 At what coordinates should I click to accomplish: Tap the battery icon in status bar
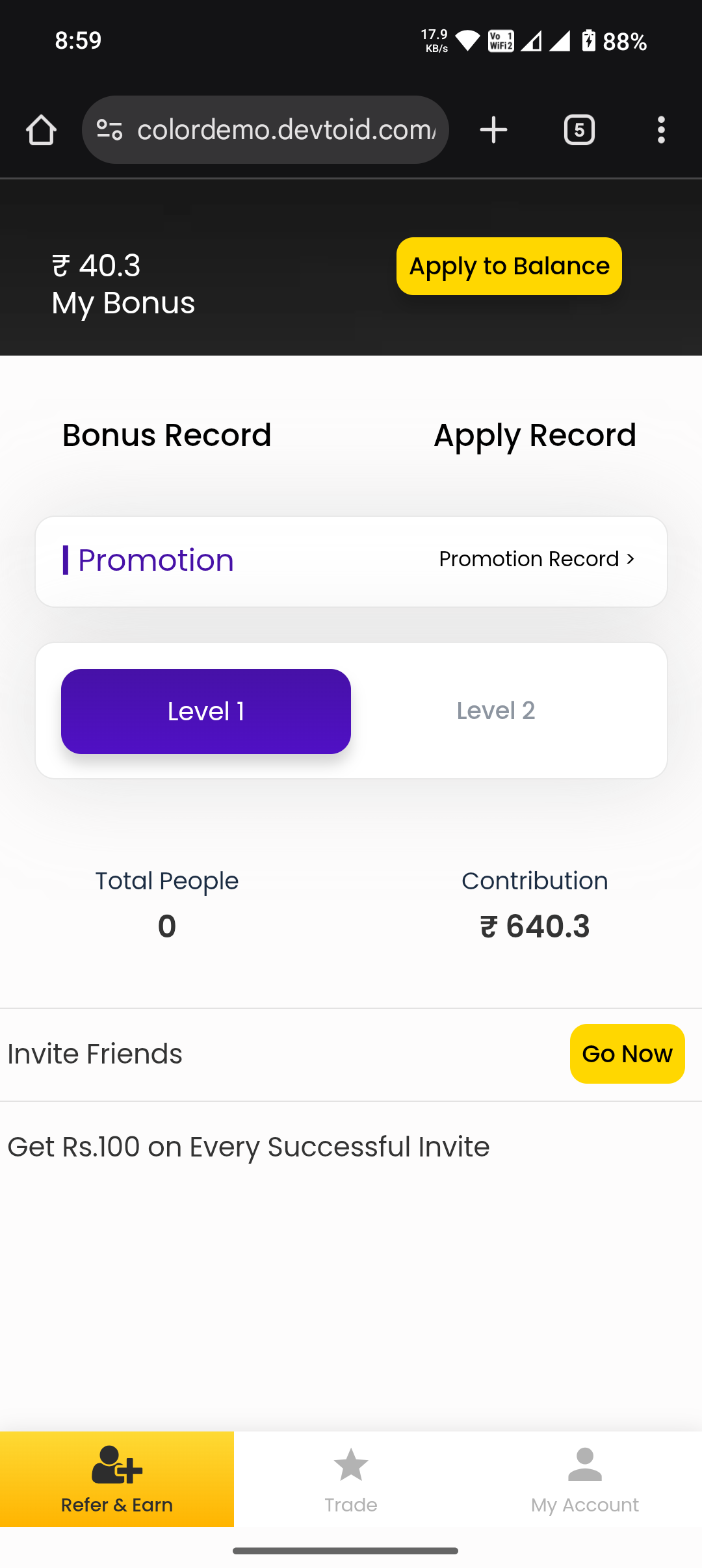[589, 41]
